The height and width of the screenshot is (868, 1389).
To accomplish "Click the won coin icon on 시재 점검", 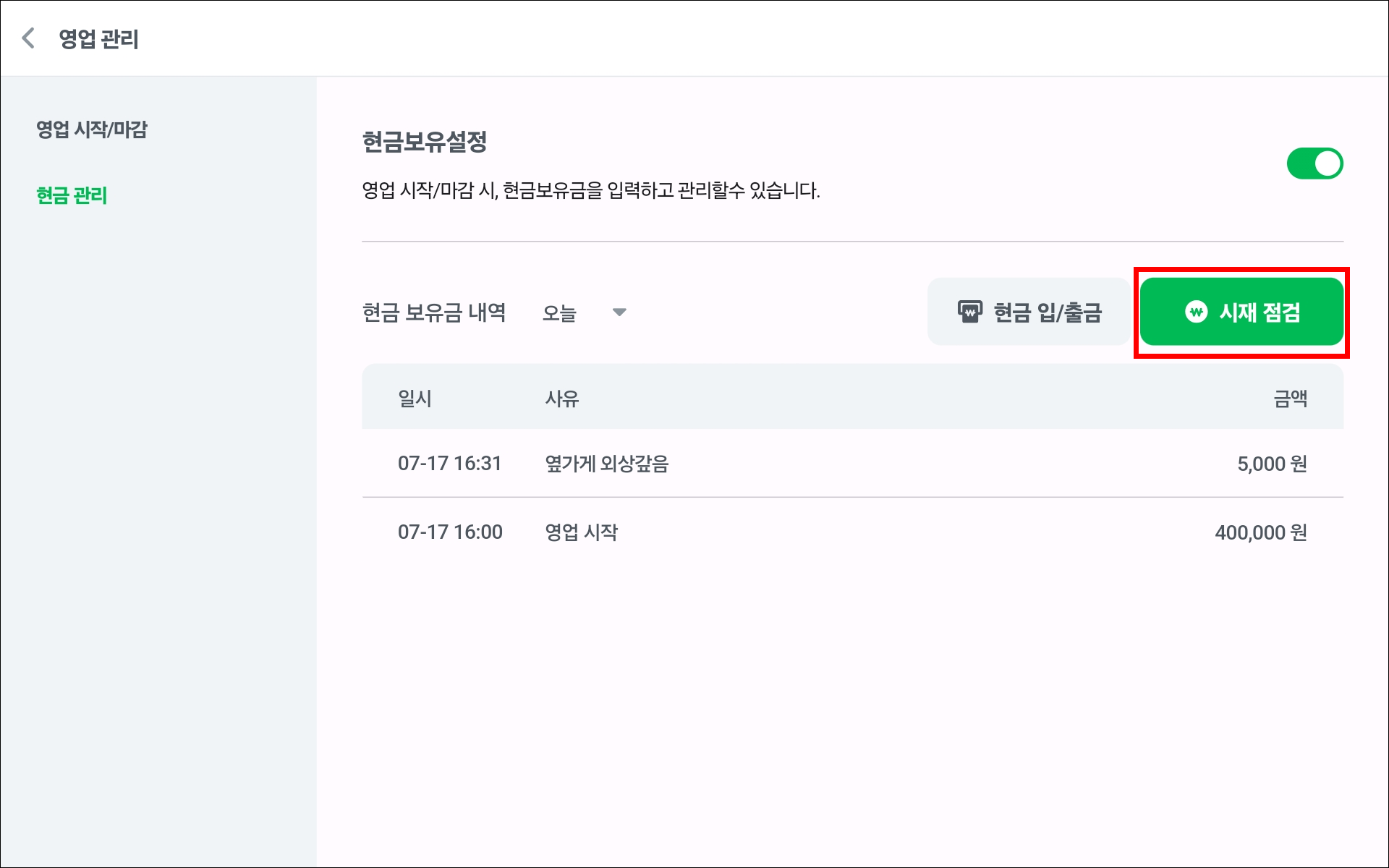I will 1196,312.
